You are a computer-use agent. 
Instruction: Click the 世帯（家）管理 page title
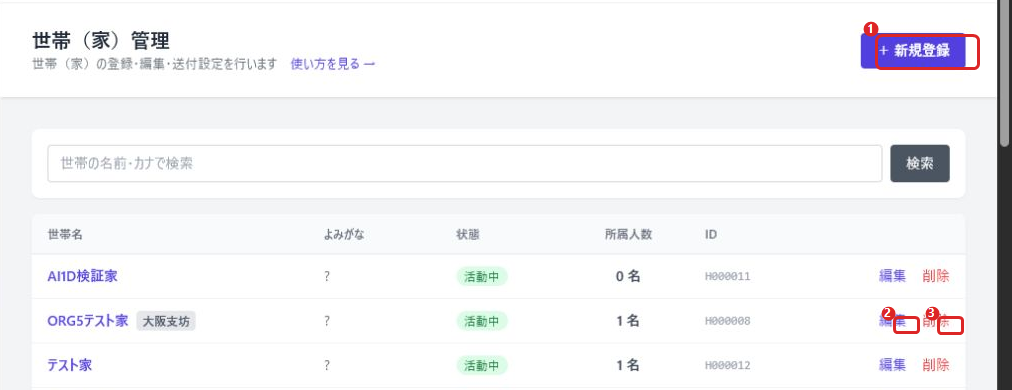click(101, 41)
